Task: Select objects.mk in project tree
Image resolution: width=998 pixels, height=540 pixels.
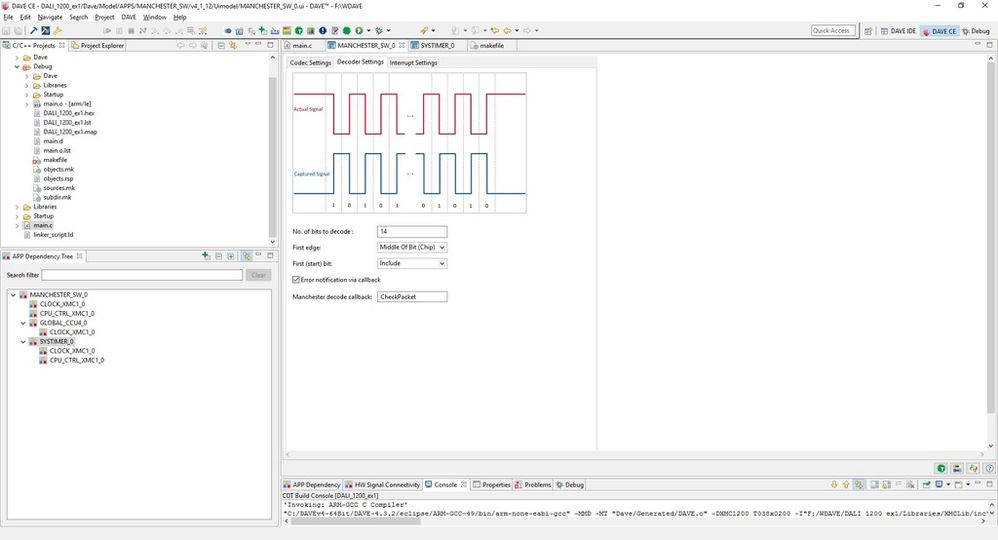Action: pos(59,169)
